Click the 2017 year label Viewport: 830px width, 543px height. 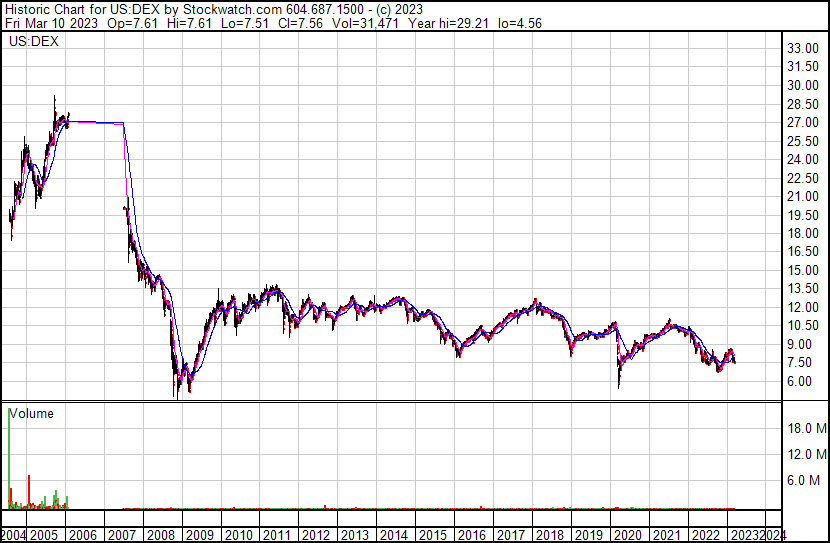click(511, 535)
